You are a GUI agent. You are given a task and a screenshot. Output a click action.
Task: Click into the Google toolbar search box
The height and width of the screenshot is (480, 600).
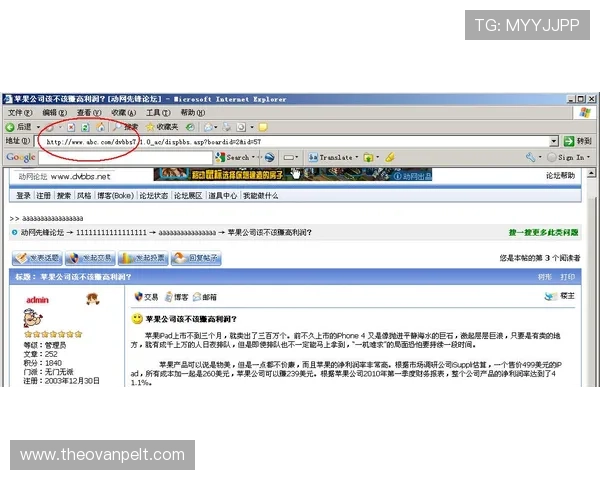pyautogui.click(x=125, y=157)
